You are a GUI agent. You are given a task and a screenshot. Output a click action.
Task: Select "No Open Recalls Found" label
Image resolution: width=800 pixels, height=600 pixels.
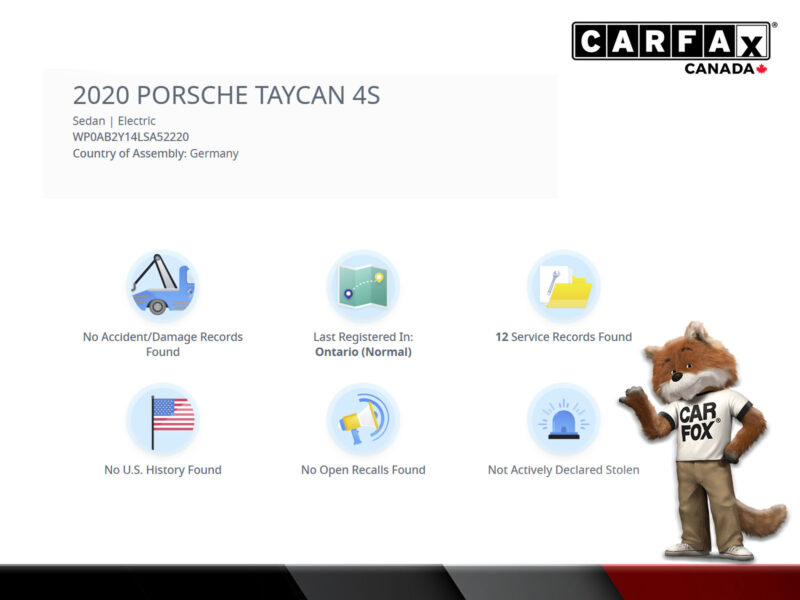pyautogui.click(x=363, y=470)
